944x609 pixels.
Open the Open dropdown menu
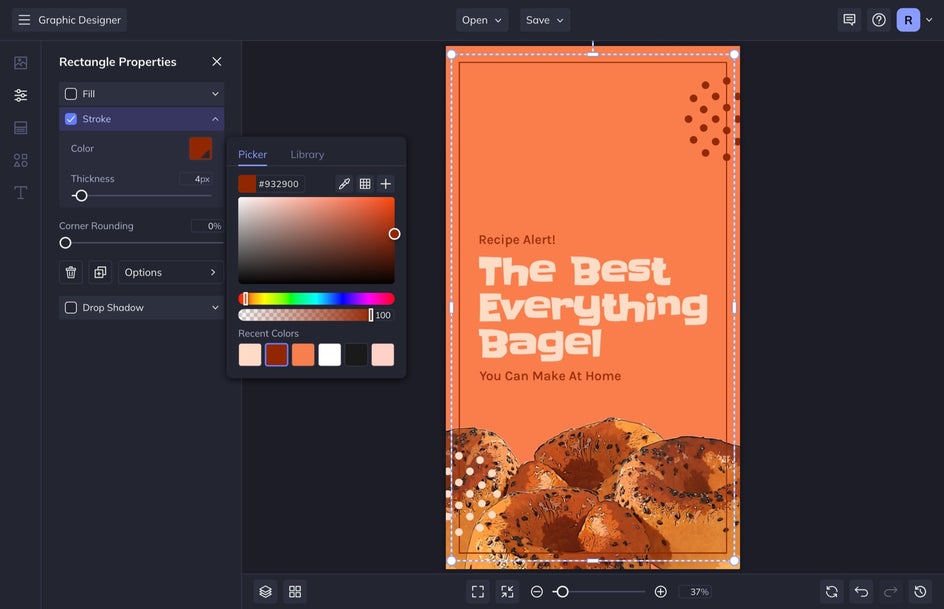click(x=482, y=20)
